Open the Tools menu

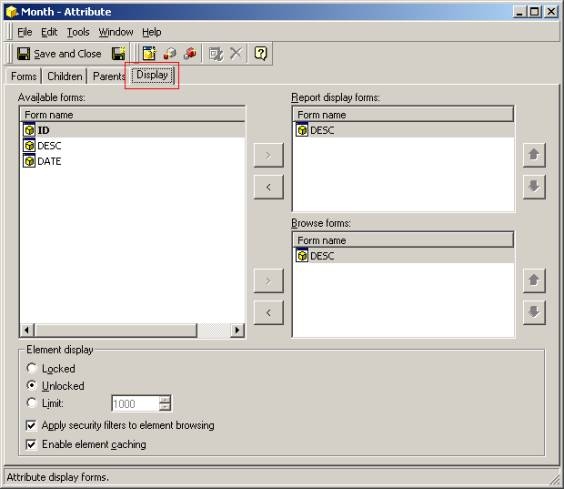coord(78,32)
